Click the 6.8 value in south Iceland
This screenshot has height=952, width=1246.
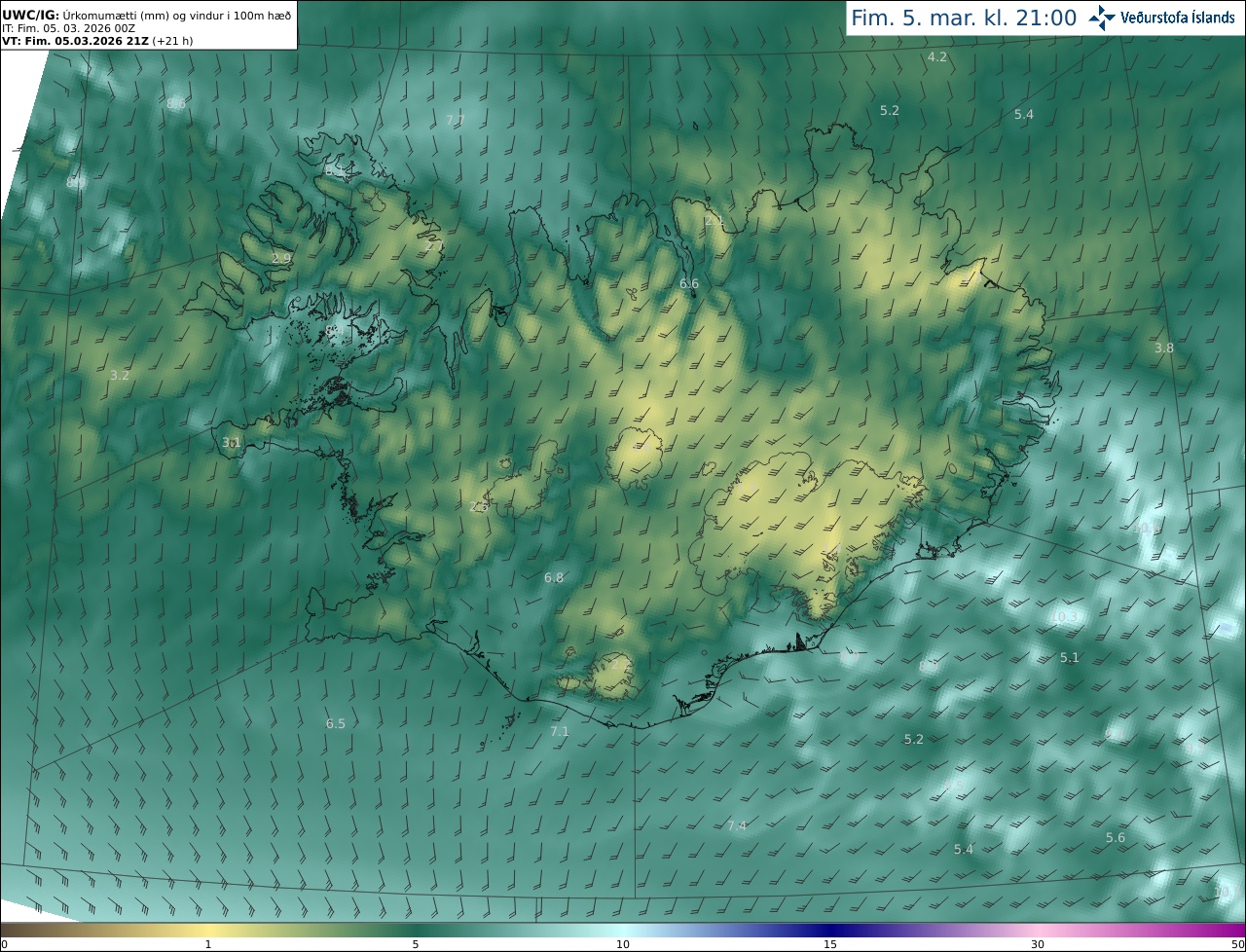[x=553, y=577]
